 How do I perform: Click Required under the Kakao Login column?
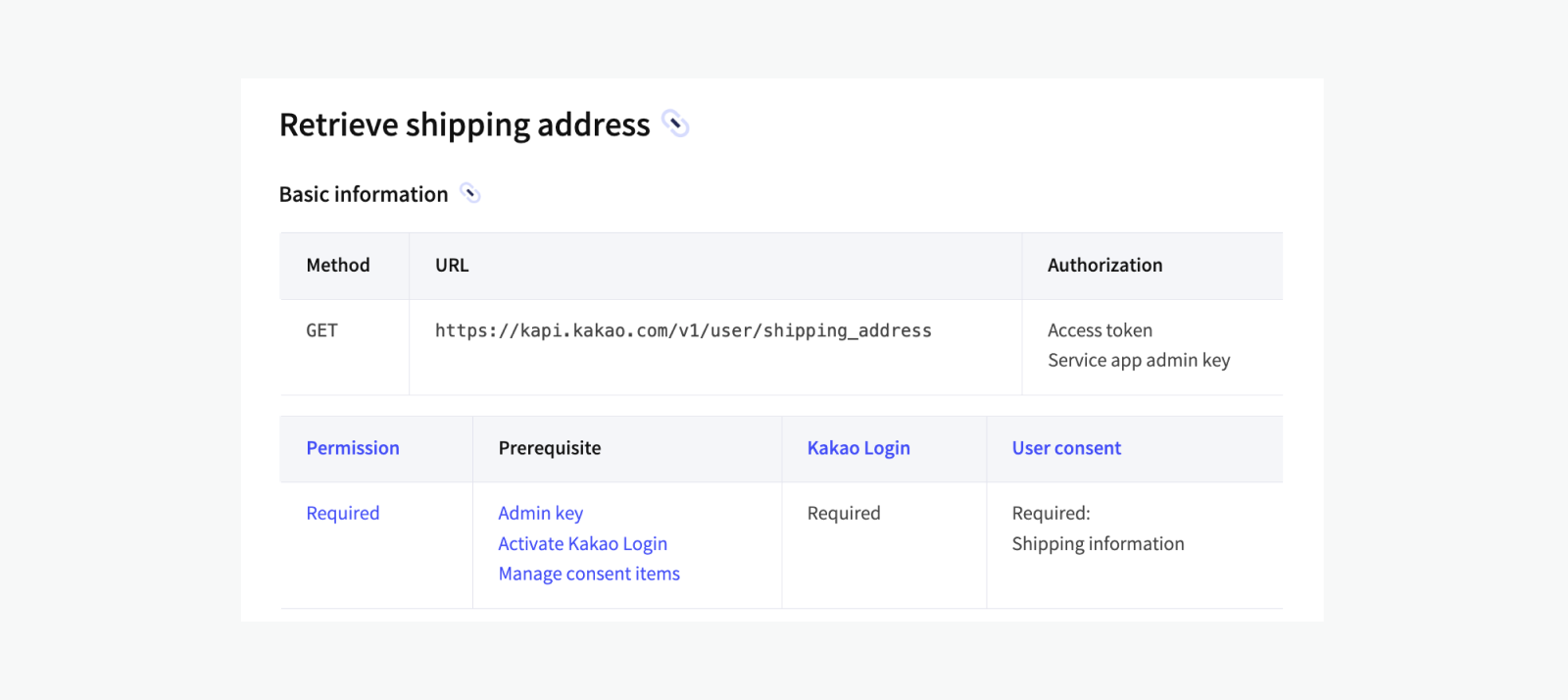(844, 513)
